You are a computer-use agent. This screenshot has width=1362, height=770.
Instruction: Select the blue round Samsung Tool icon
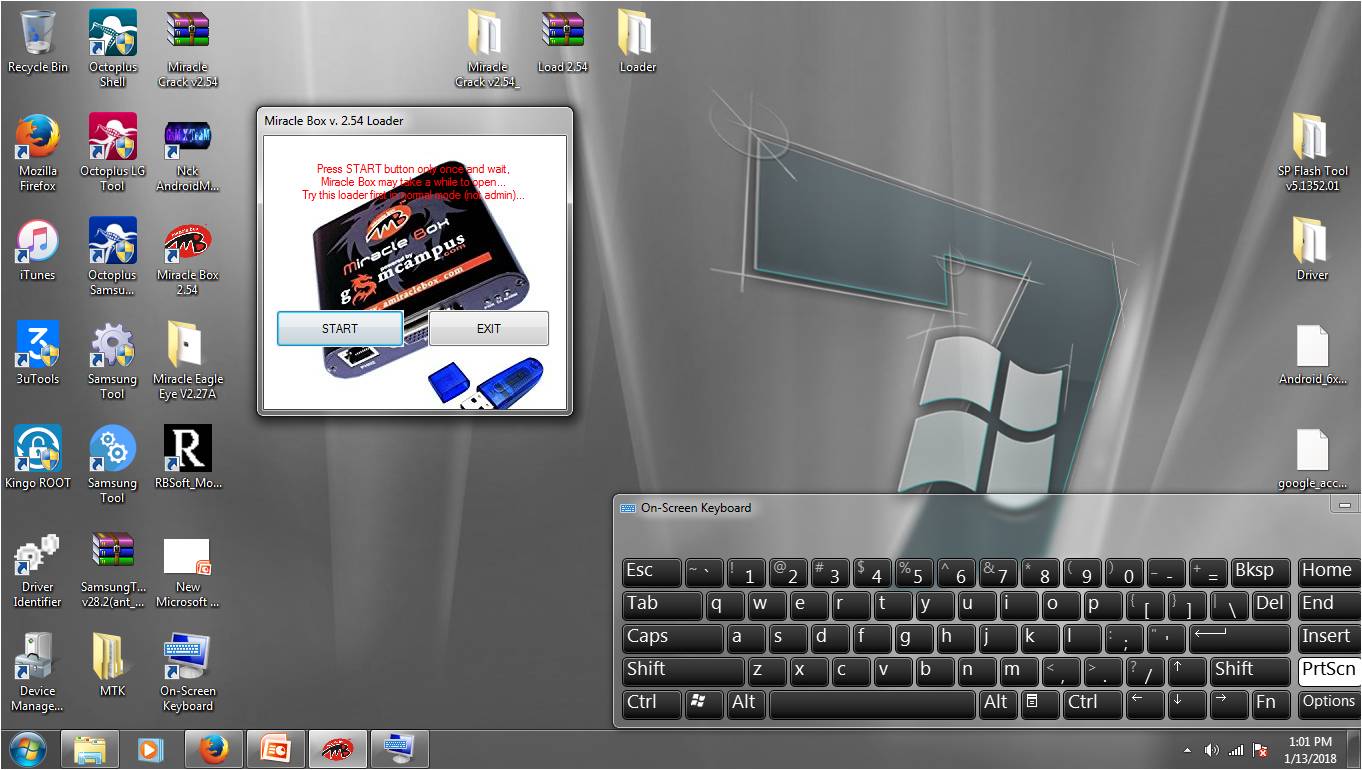112,464
